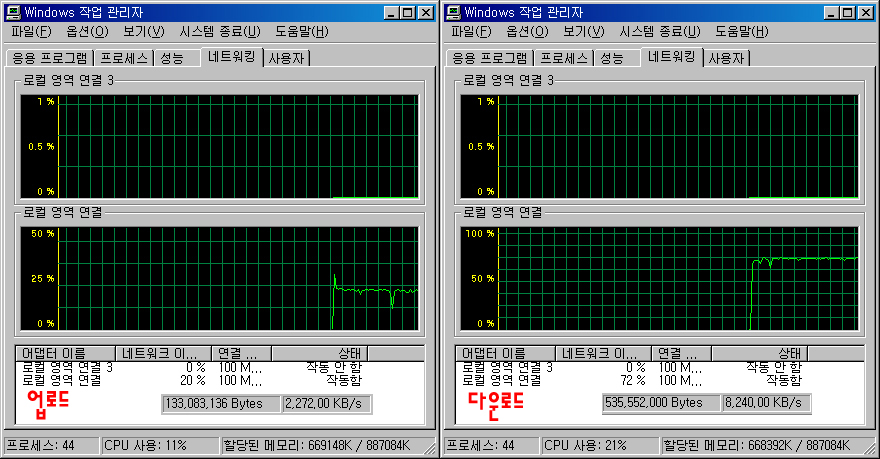Select 로컬 영역 연결 row with 20 % utilization

[x=192, y=380]
